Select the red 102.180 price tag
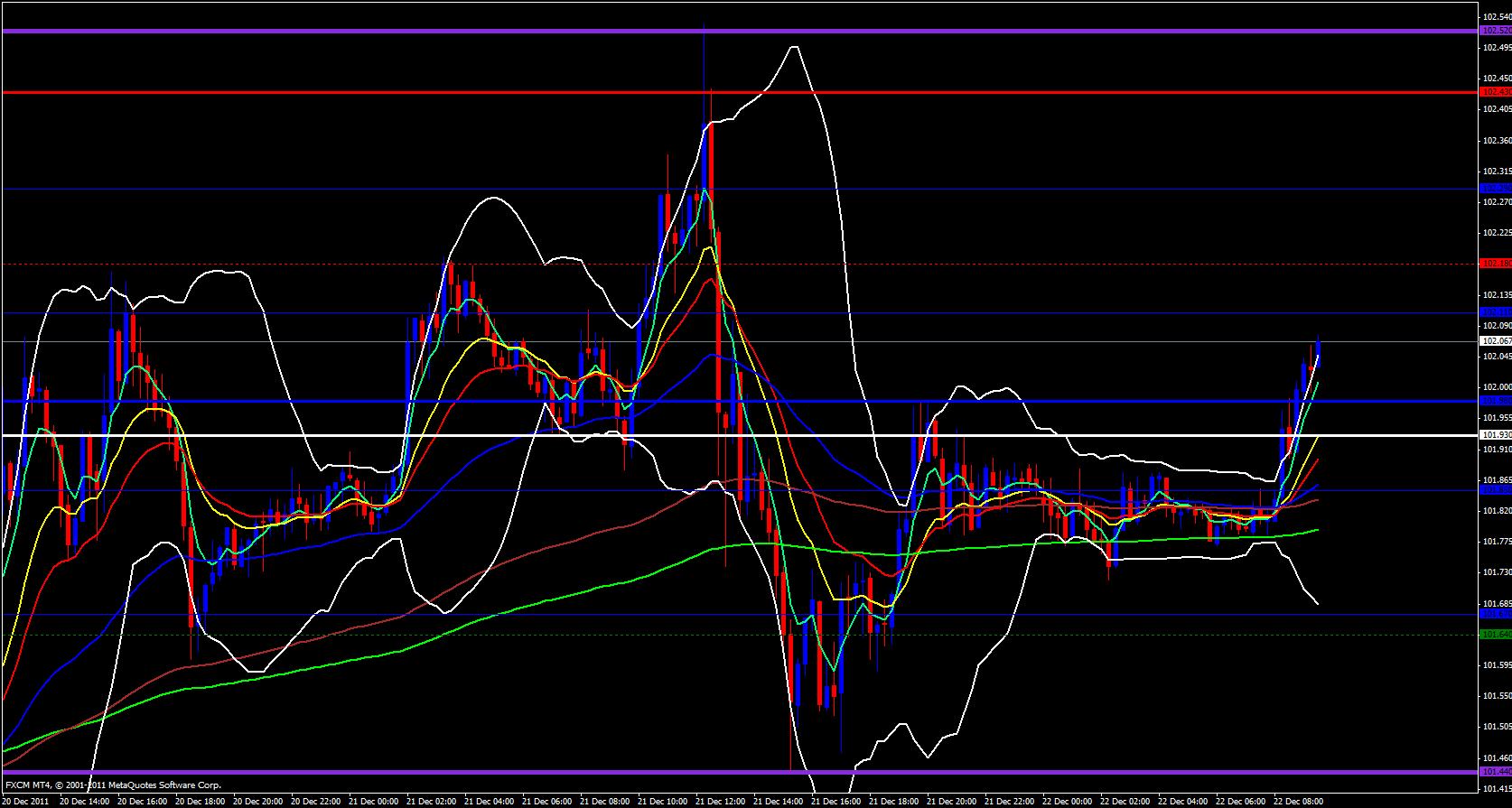The height and width of the screenshot is (808, 1512). 1496,264
